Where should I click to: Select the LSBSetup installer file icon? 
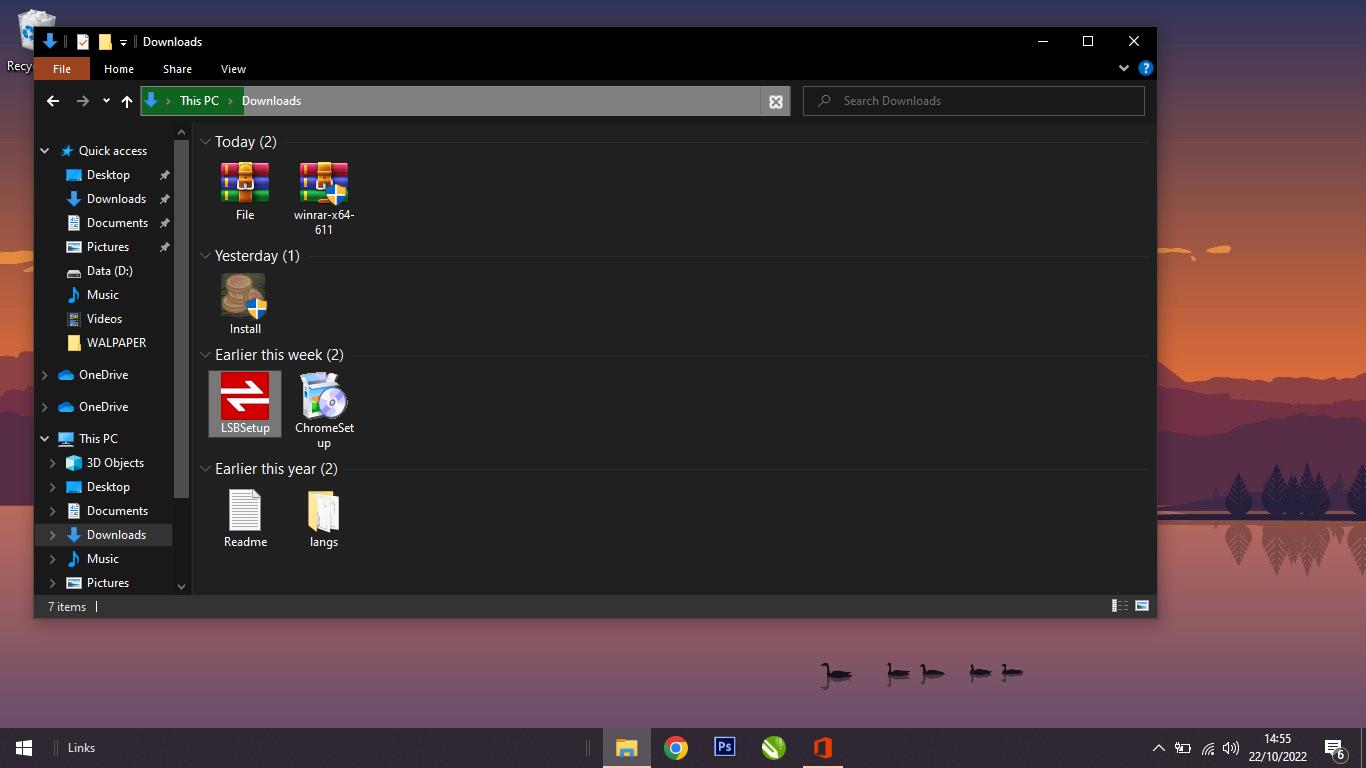pyautogui.click(x=245, y=396)
